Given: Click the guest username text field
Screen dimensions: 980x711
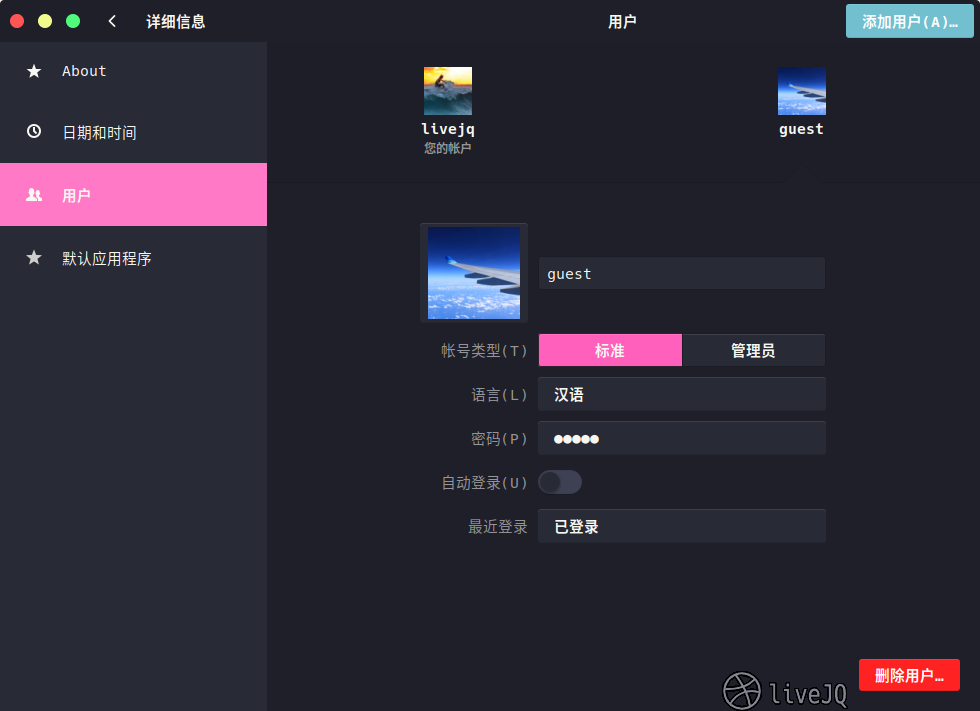Looking at the screenshot, I should (681, 274).
